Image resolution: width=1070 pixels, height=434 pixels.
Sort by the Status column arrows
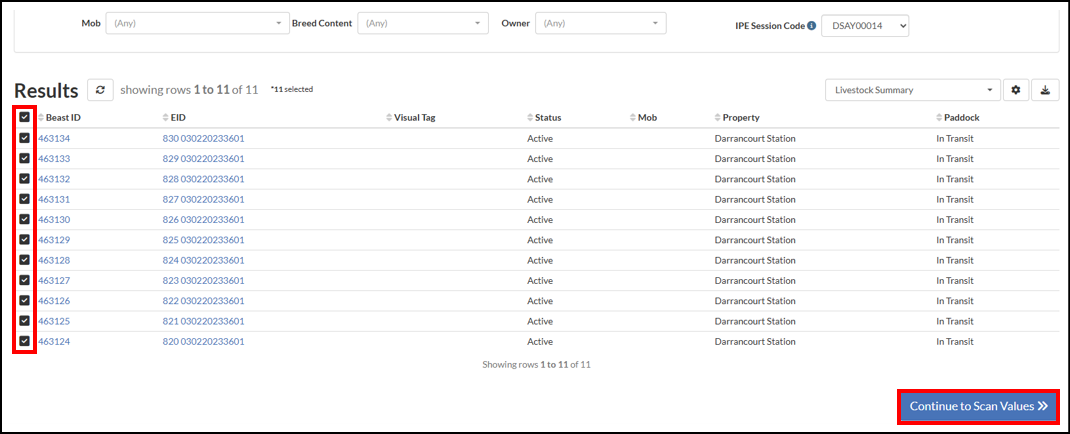pos(530,117)
